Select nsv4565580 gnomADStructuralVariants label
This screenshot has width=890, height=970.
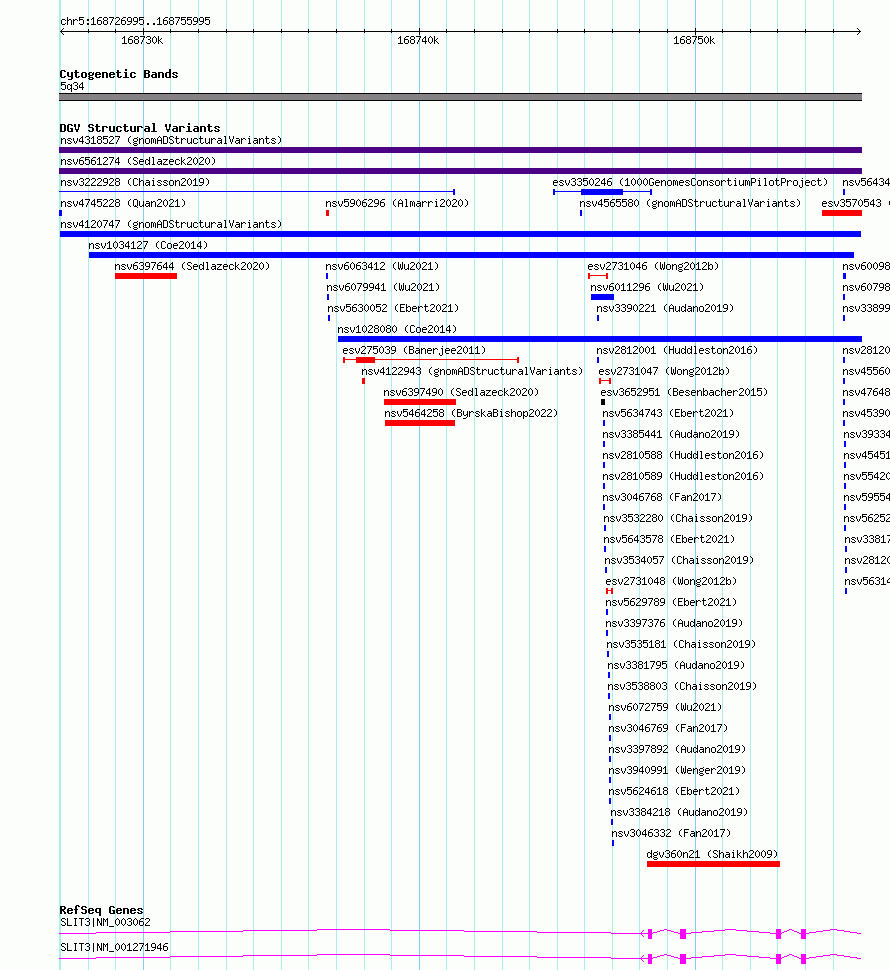coord(690,204)
